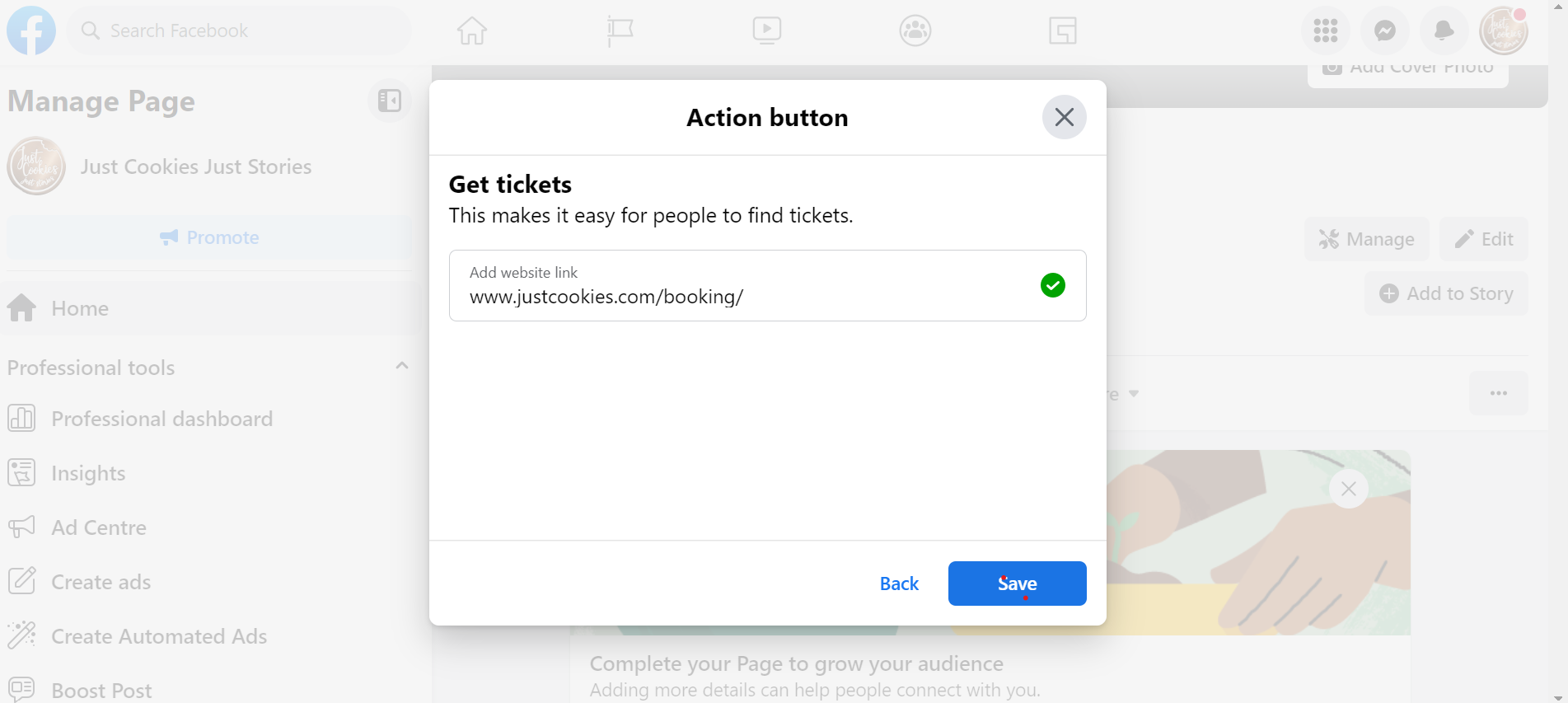This screenshot has width=1568, height=703.
Task: Close the Action button dialog
Action: [x=1065, y=117]
